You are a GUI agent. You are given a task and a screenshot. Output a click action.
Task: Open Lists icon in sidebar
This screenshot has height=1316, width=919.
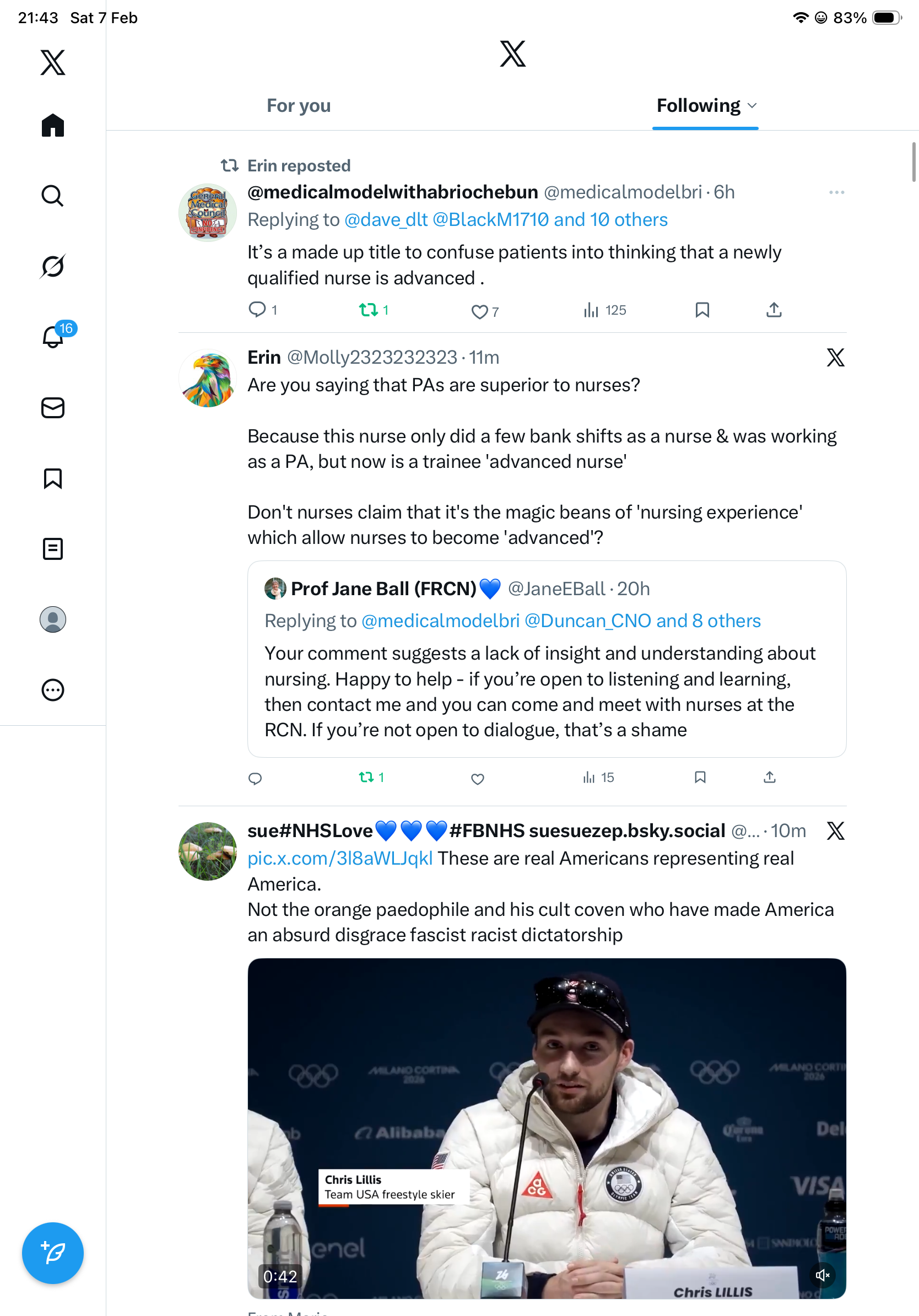pyautogui.click(x=52, y=548)
